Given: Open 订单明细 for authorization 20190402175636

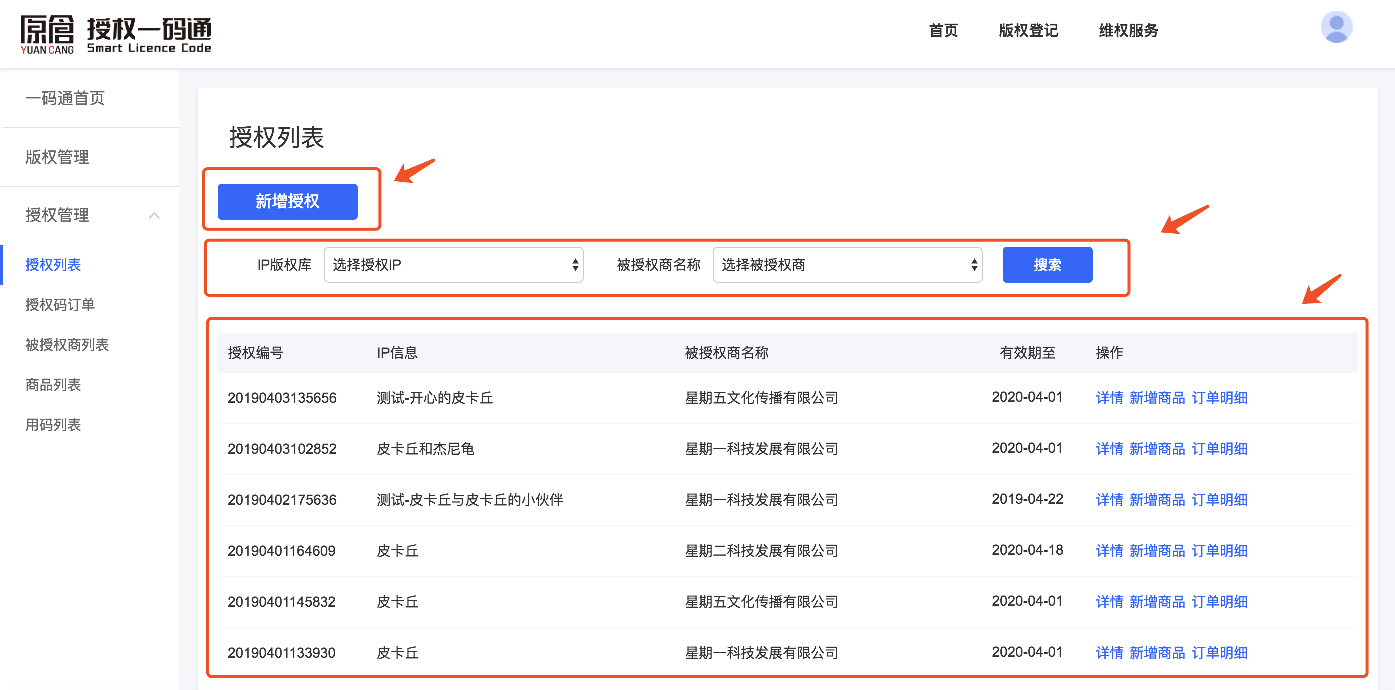Looking at the screenshot, I should (x=1219, y=500).
